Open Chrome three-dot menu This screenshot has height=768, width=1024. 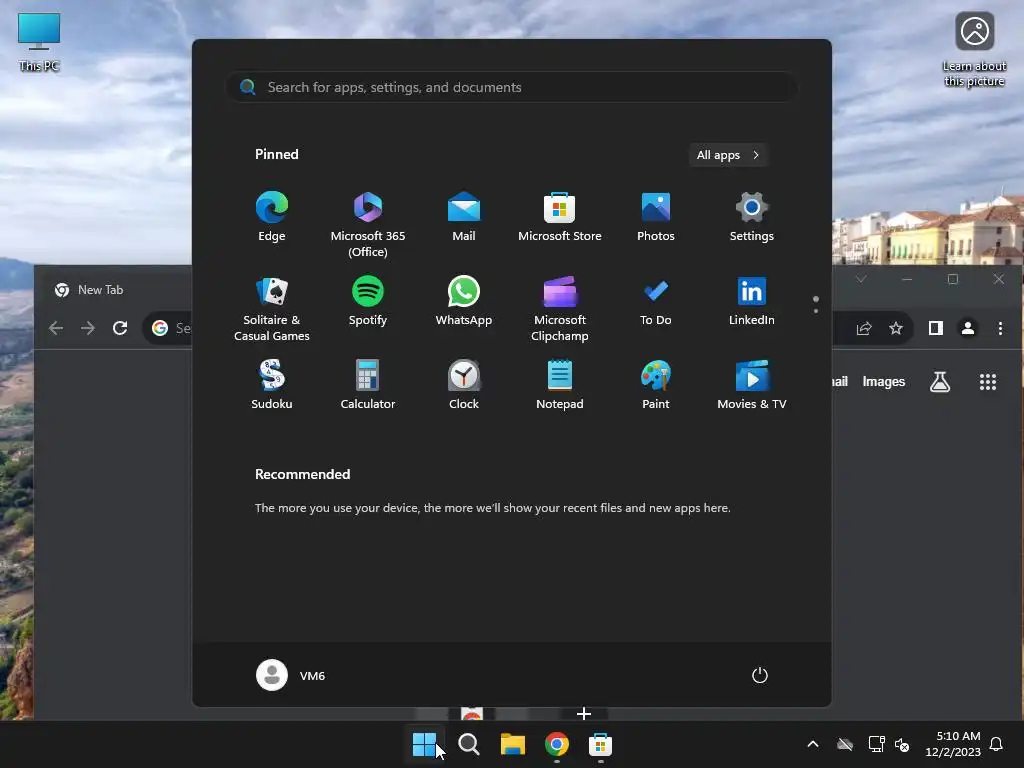click(1000, 328)
